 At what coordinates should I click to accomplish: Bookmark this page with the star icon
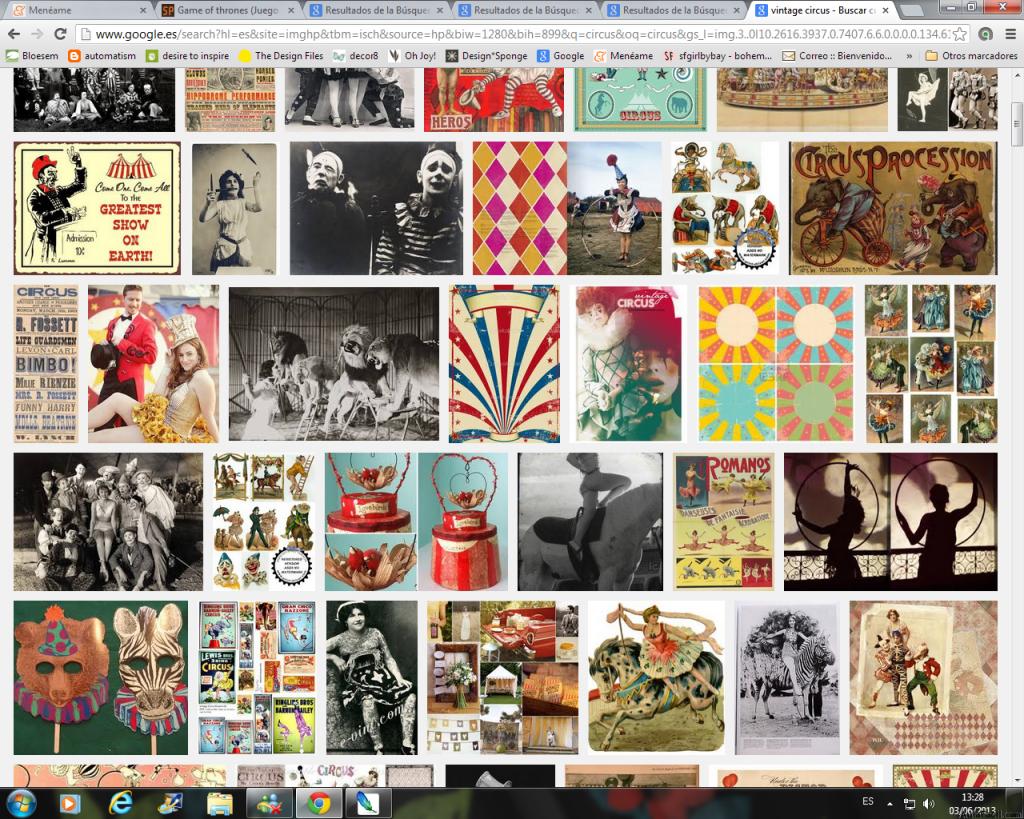pyautogui.click(x=959, y=34)
